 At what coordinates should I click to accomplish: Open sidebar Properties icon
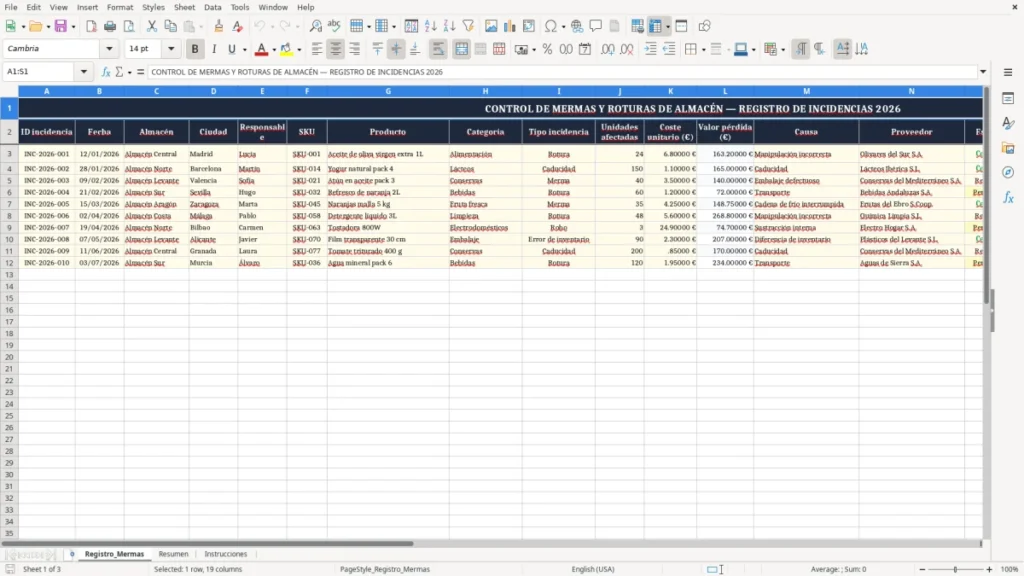[1008, 99]
